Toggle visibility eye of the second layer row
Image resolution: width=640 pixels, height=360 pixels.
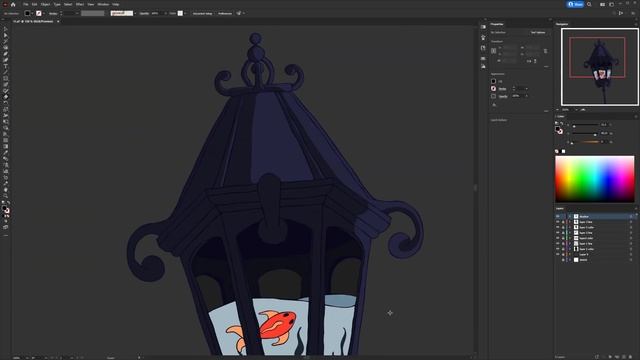[x=558, y=222]
